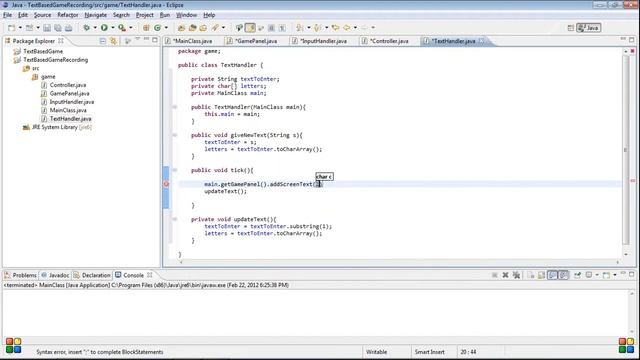Open the New file dropdown arrow
The image size is (640, 360).
[20, 28]
